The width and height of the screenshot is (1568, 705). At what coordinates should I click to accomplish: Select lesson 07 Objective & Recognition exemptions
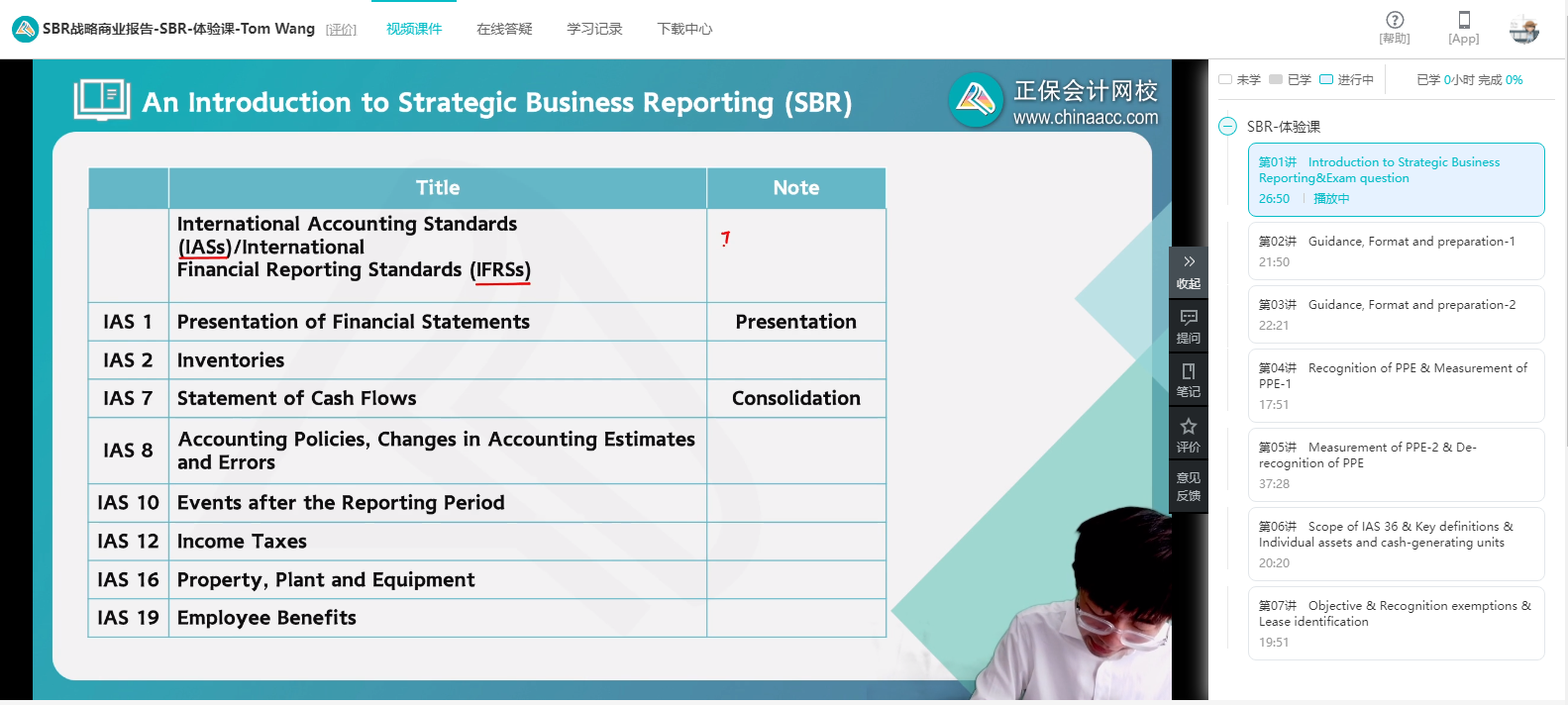[x=1396, y=623]
